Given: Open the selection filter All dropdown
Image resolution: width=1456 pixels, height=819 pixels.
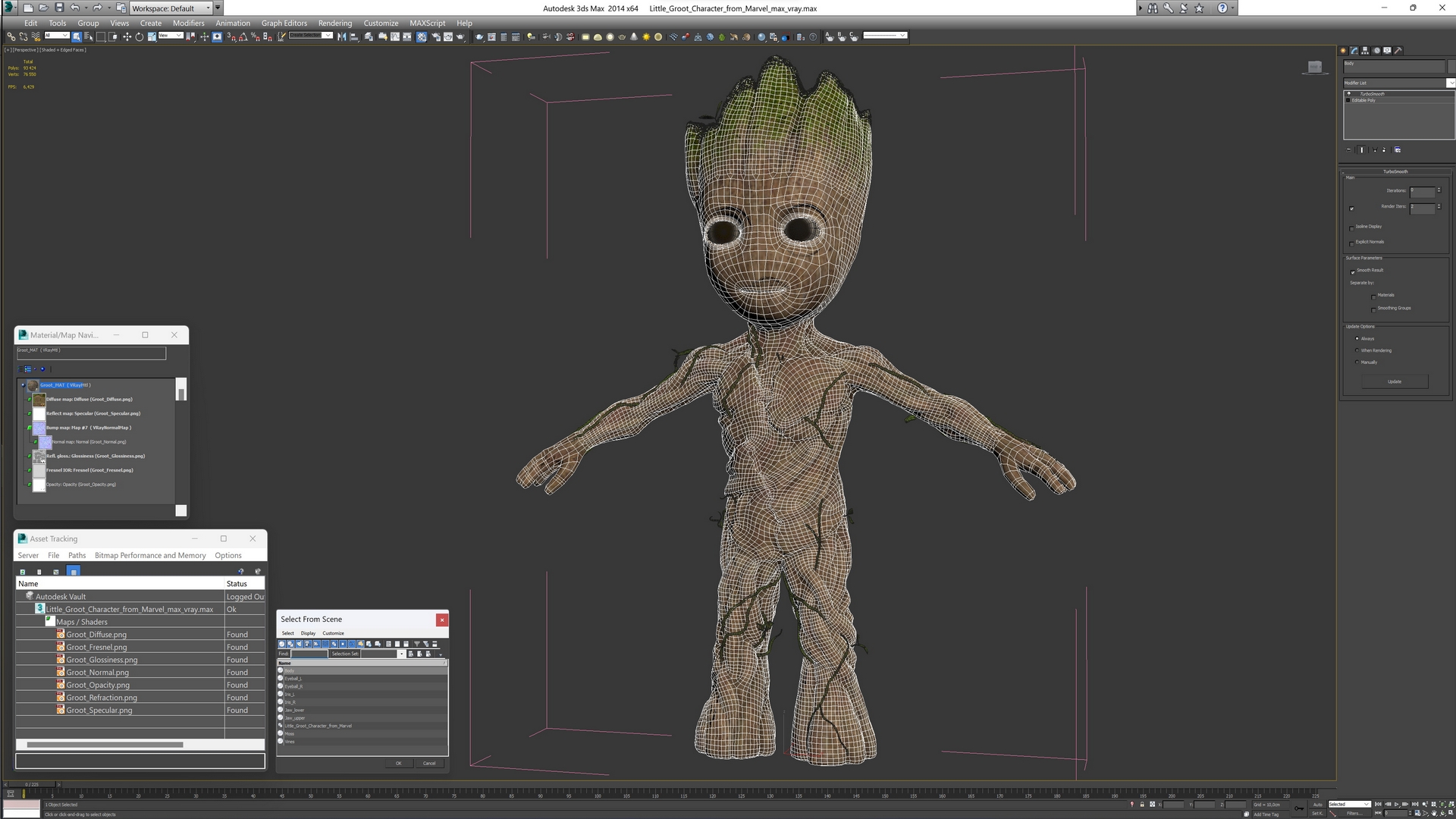Looking at the screenshot, I should [x=57, y=36].
